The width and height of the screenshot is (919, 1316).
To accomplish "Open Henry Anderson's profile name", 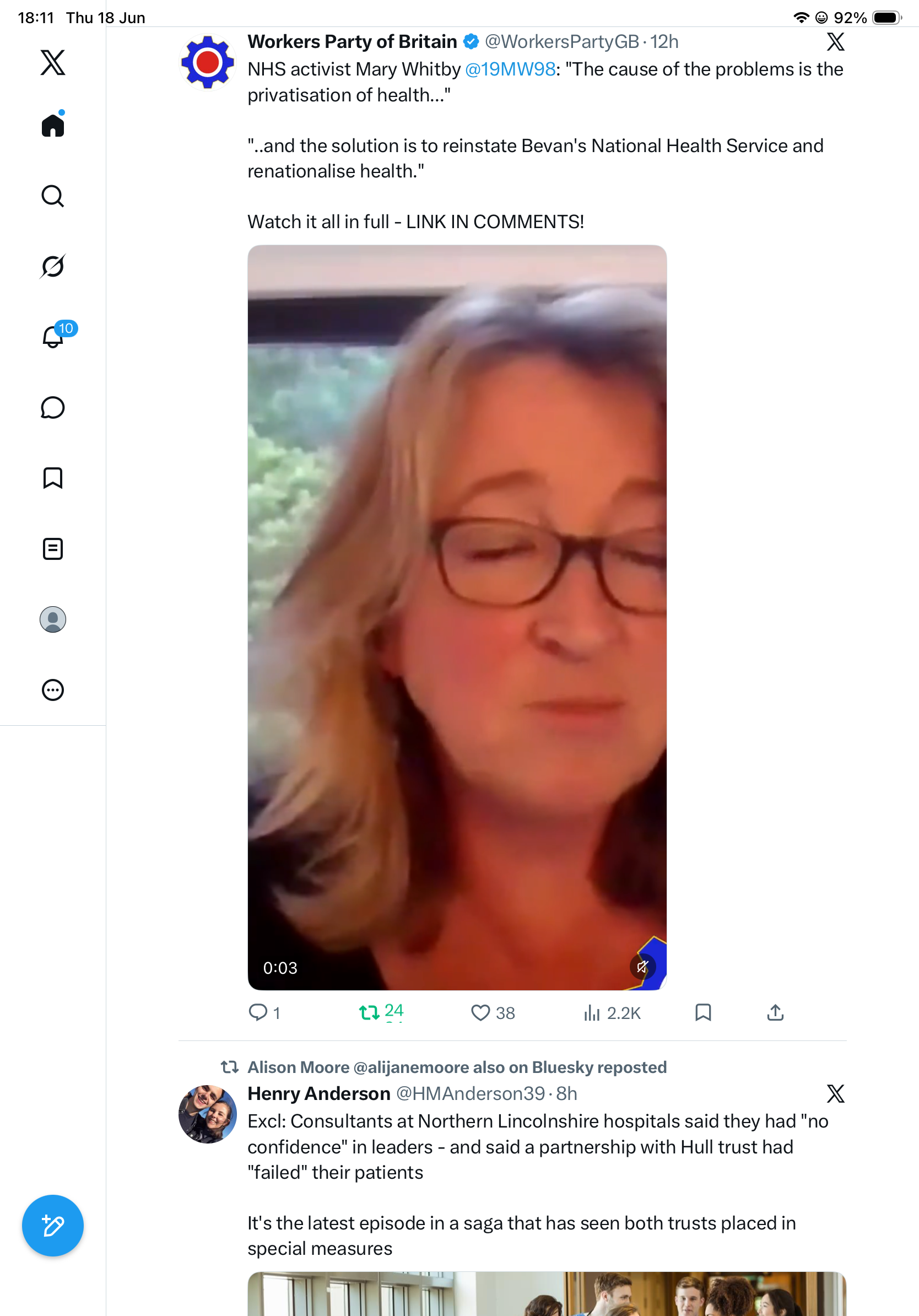I will 318,1093.
